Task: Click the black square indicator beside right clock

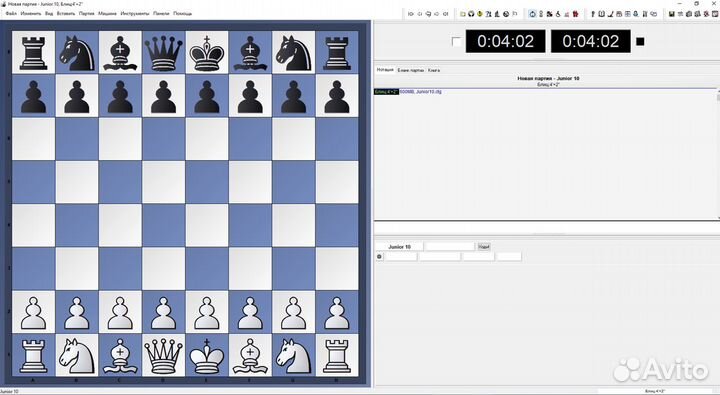Action: [640, 42]
